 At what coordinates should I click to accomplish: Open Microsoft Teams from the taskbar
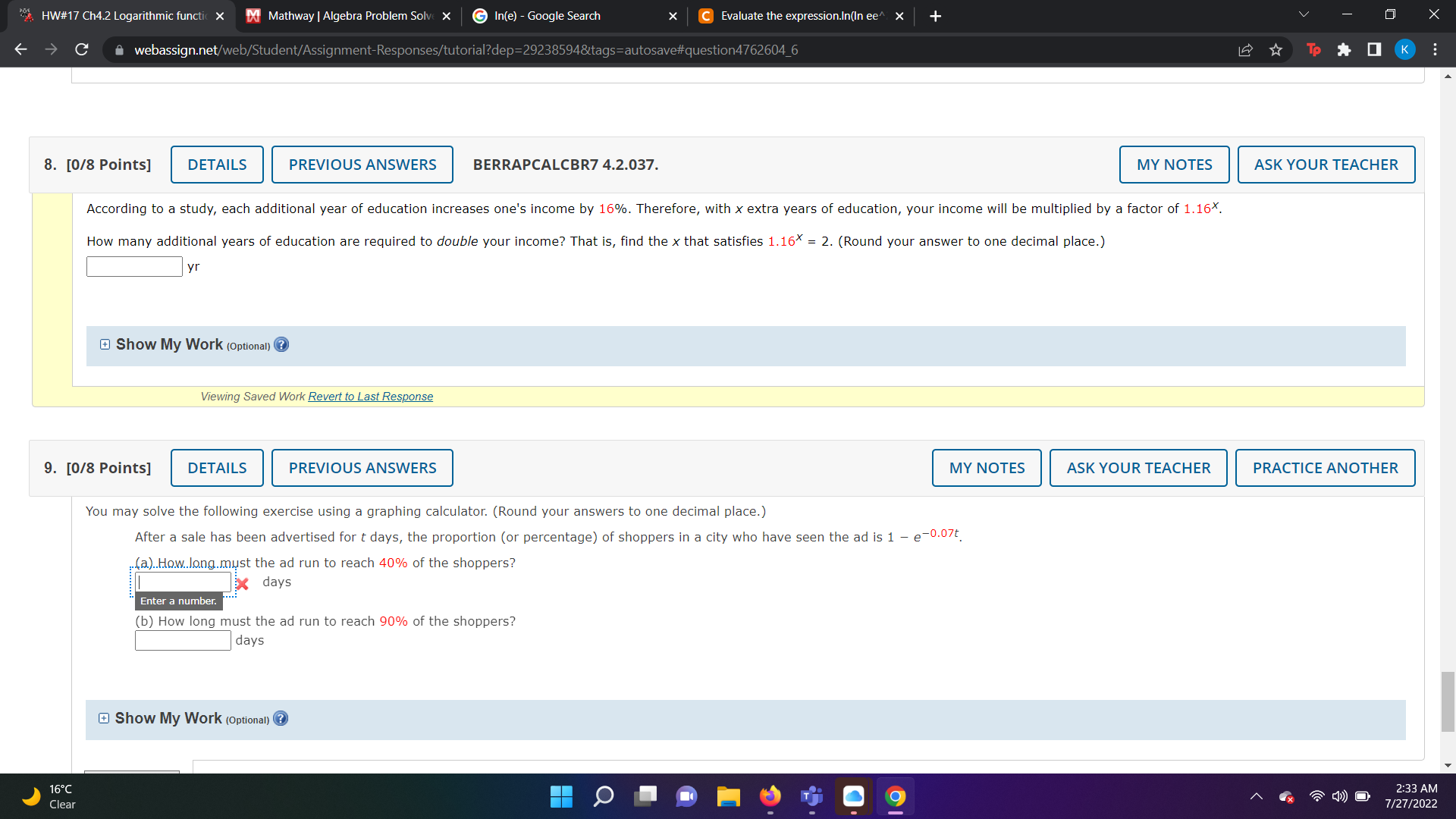click(811, 796)
